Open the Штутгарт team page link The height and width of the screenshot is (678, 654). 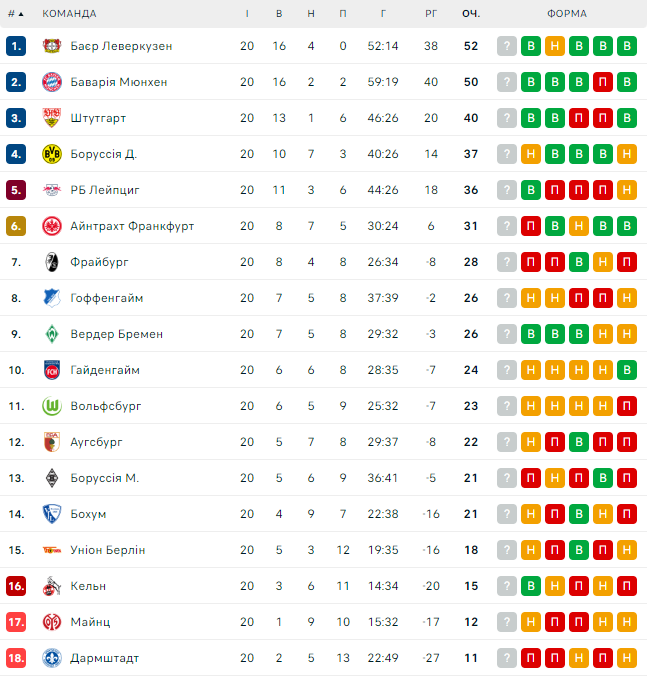point(98,118)
